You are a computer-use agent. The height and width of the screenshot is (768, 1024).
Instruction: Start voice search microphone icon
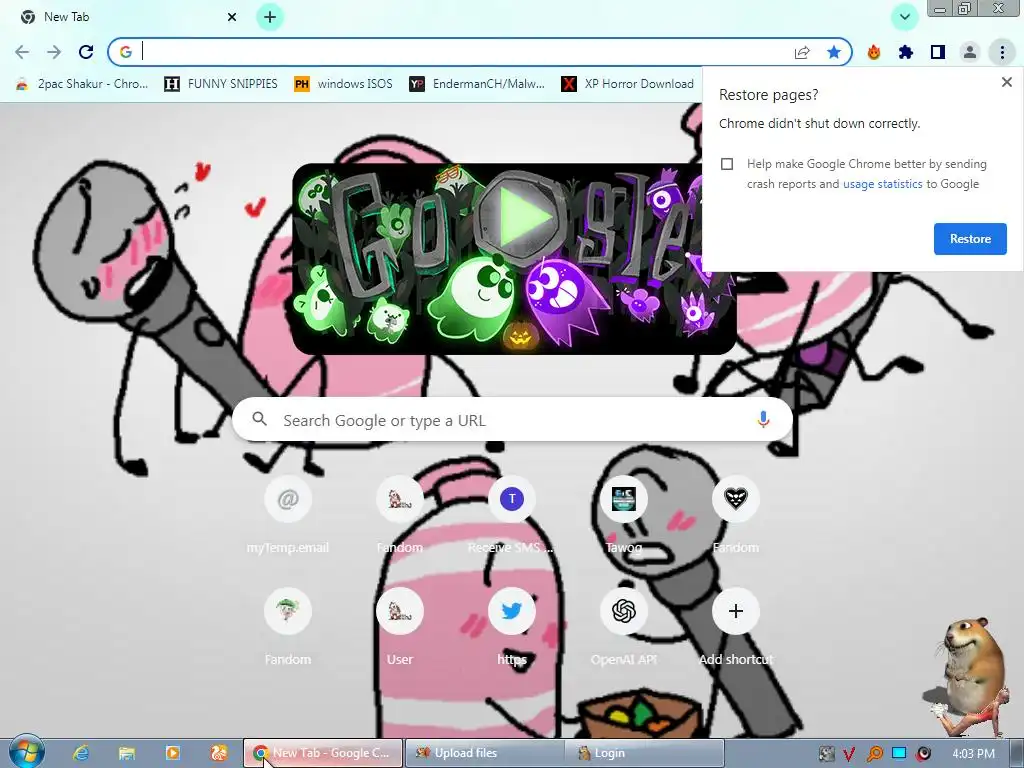point(763,420)
